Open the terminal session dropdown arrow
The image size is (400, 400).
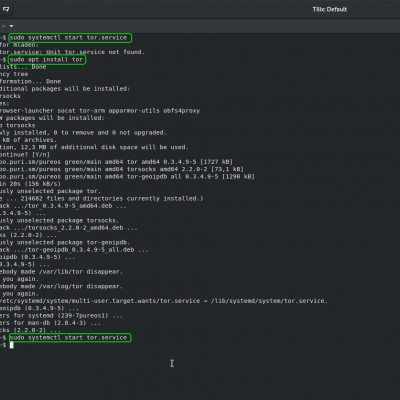coord(11,26)
